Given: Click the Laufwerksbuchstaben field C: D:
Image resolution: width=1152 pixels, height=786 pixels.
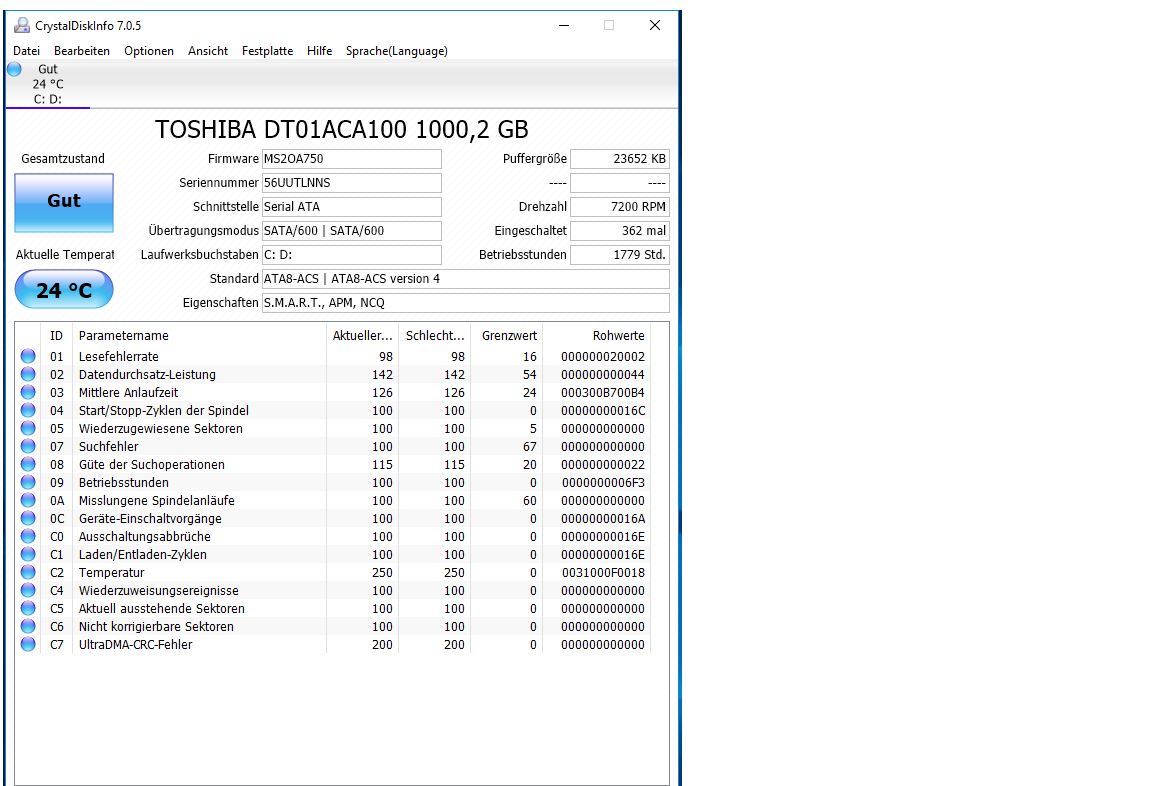Looking at the screenshot, I should point(352,255).
